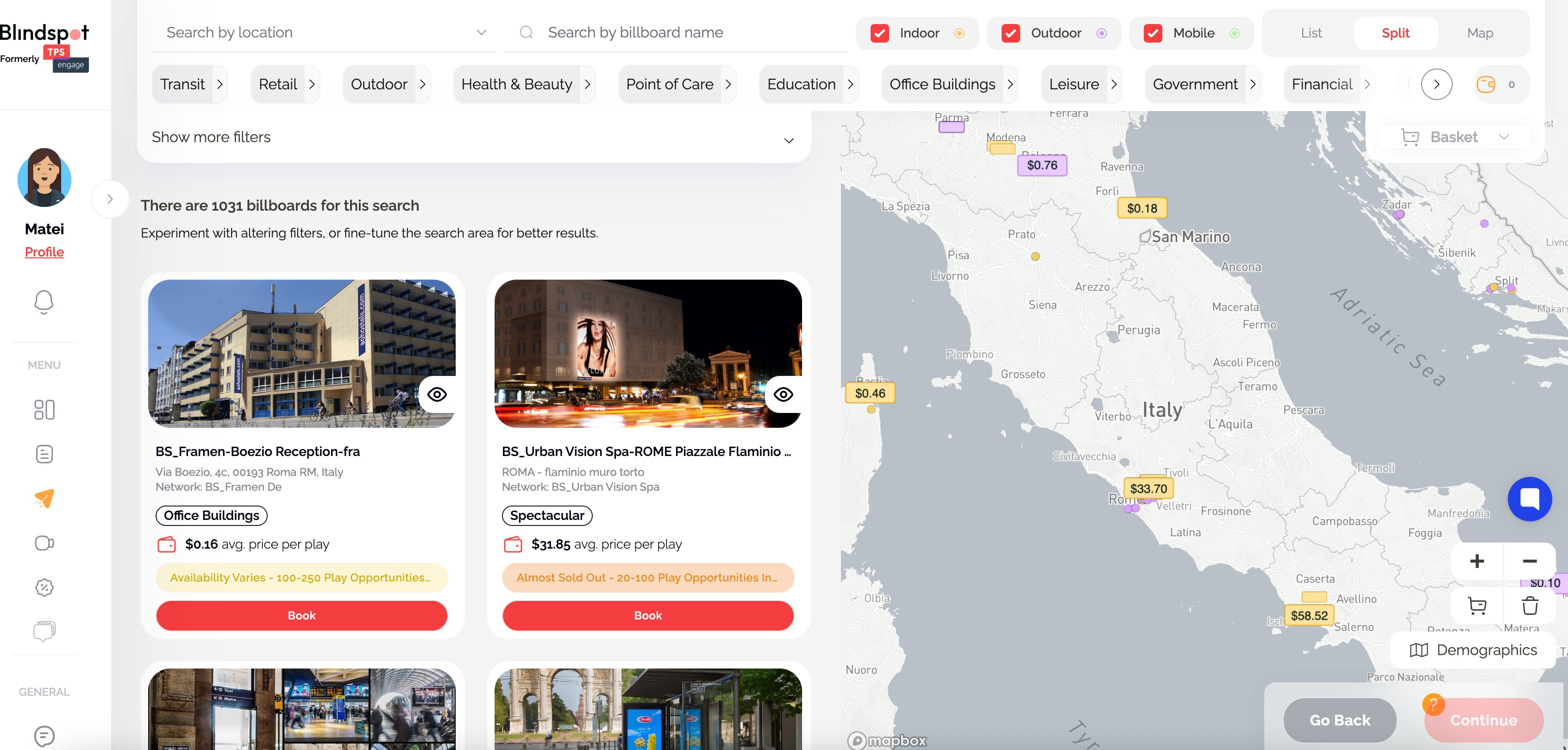The image size is (1568, 750).
Task: Zoom in the map with plus button
Action: [1477, 561]
